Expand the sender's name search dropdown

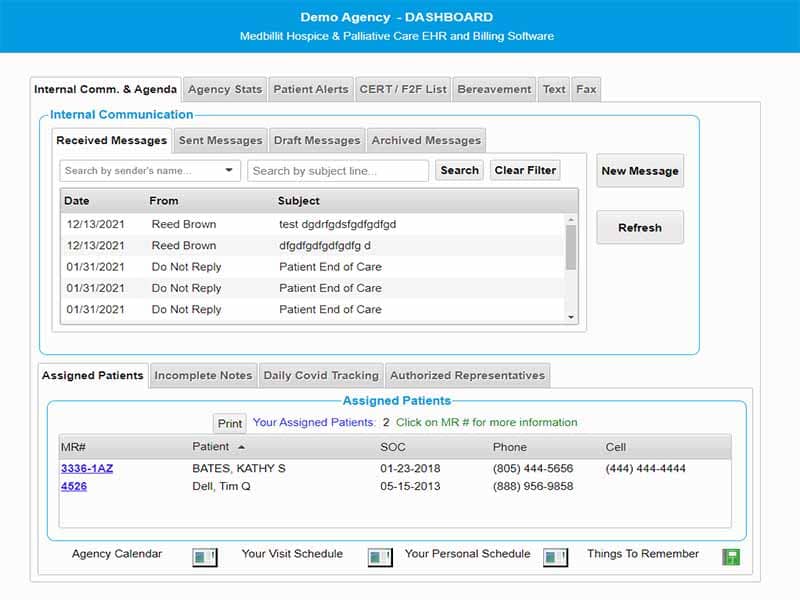tap(229, 171)
